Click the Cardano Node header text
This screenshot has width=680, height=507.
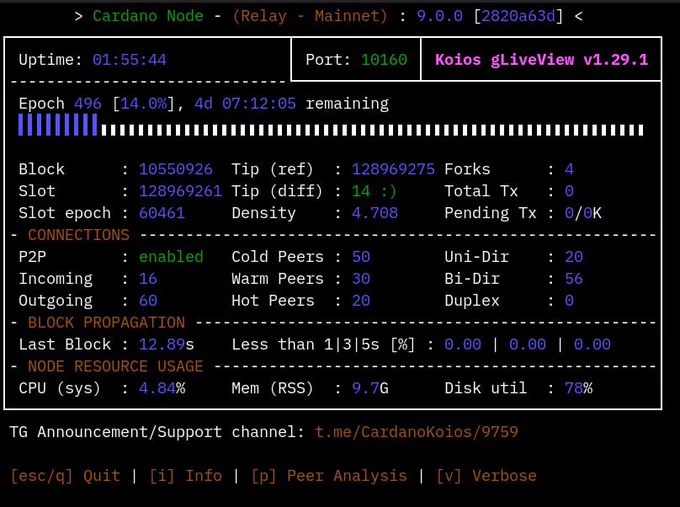coord(148,16)
